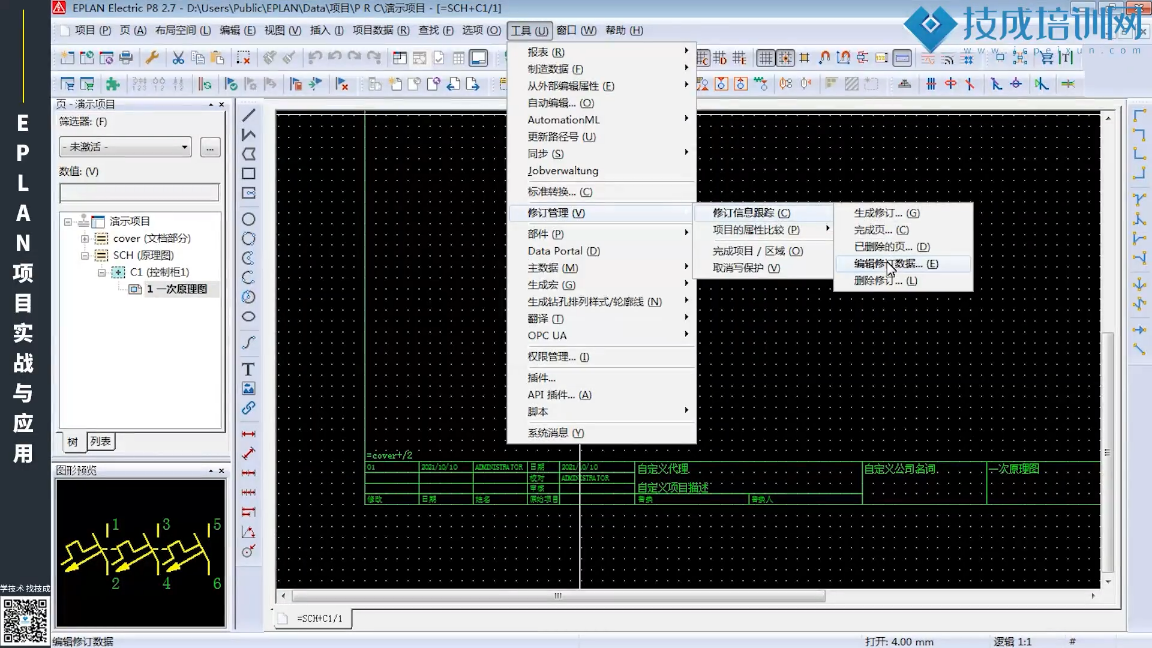Click the graphic preview thumbnail
The width and height of the screenshot is (1152, 648).
point(140,553)
